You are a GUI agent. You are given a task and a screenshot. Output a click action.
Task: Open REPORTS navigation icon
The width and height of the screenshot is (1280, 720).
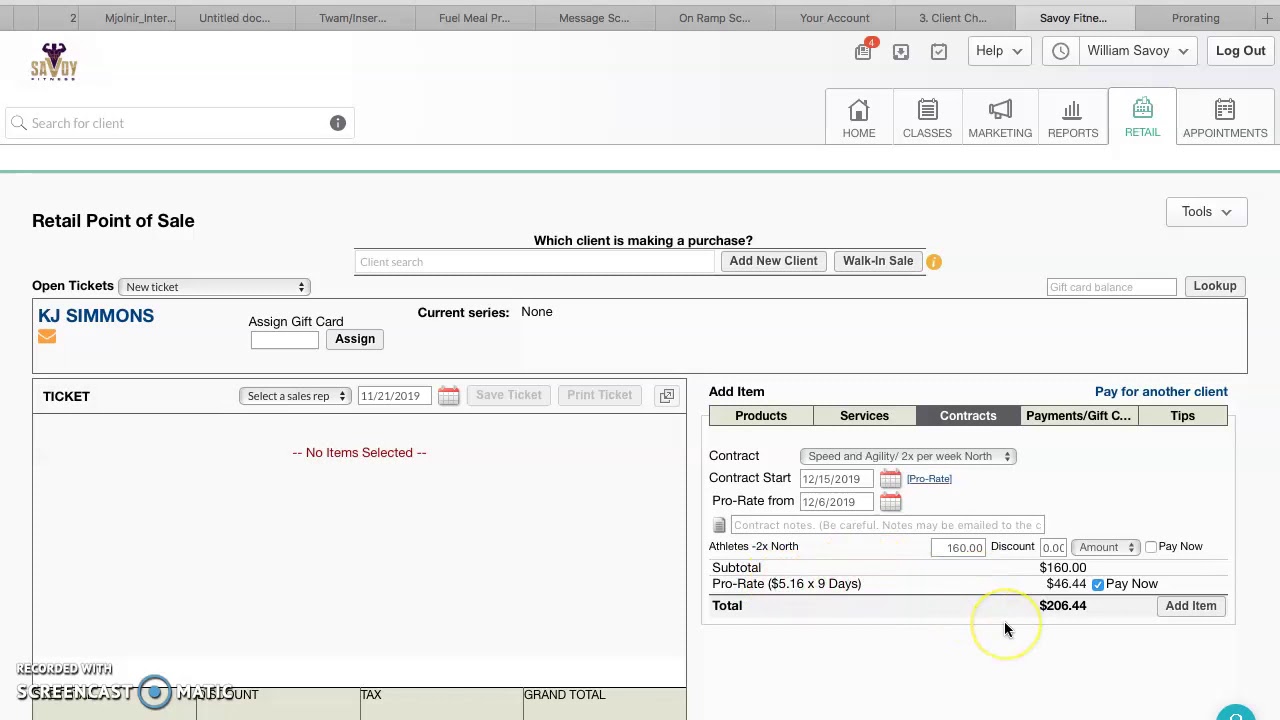click(1073, 118)
